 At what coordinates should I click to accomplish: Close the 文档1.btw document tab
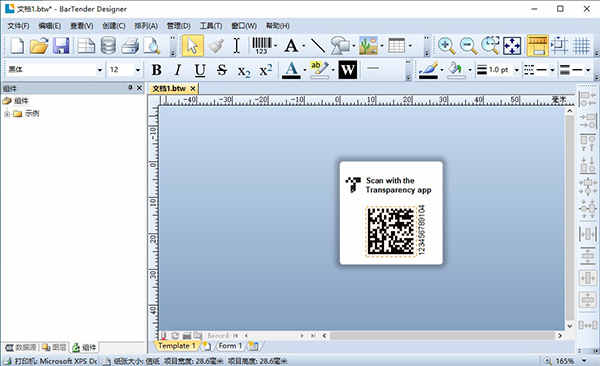[193, 89]
